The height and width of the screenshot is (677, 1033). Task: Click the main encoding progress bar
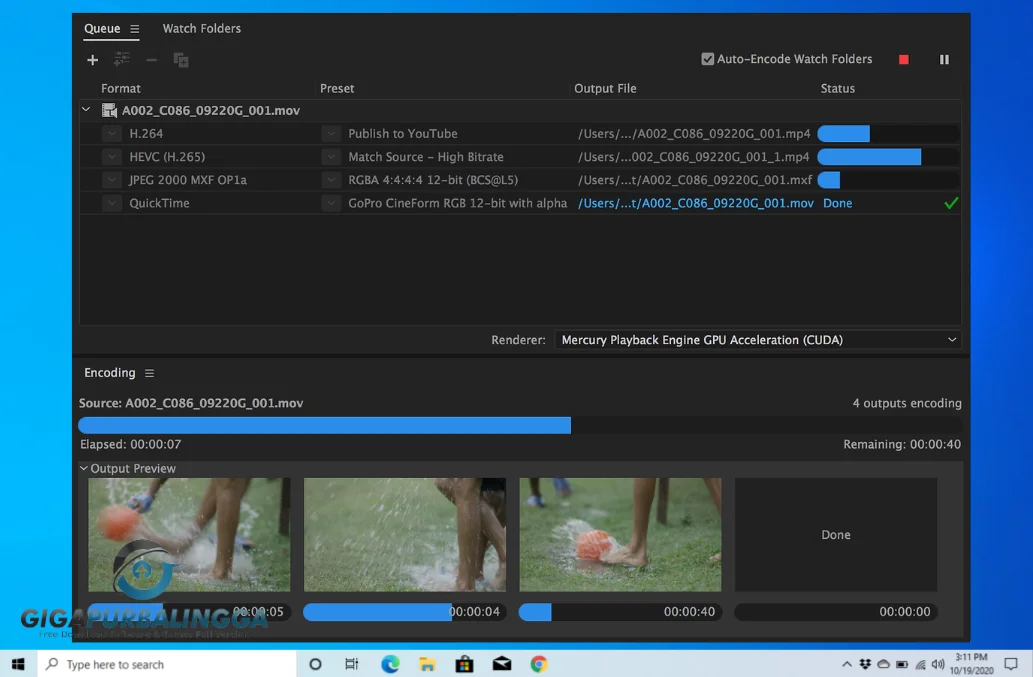[520, 425]
